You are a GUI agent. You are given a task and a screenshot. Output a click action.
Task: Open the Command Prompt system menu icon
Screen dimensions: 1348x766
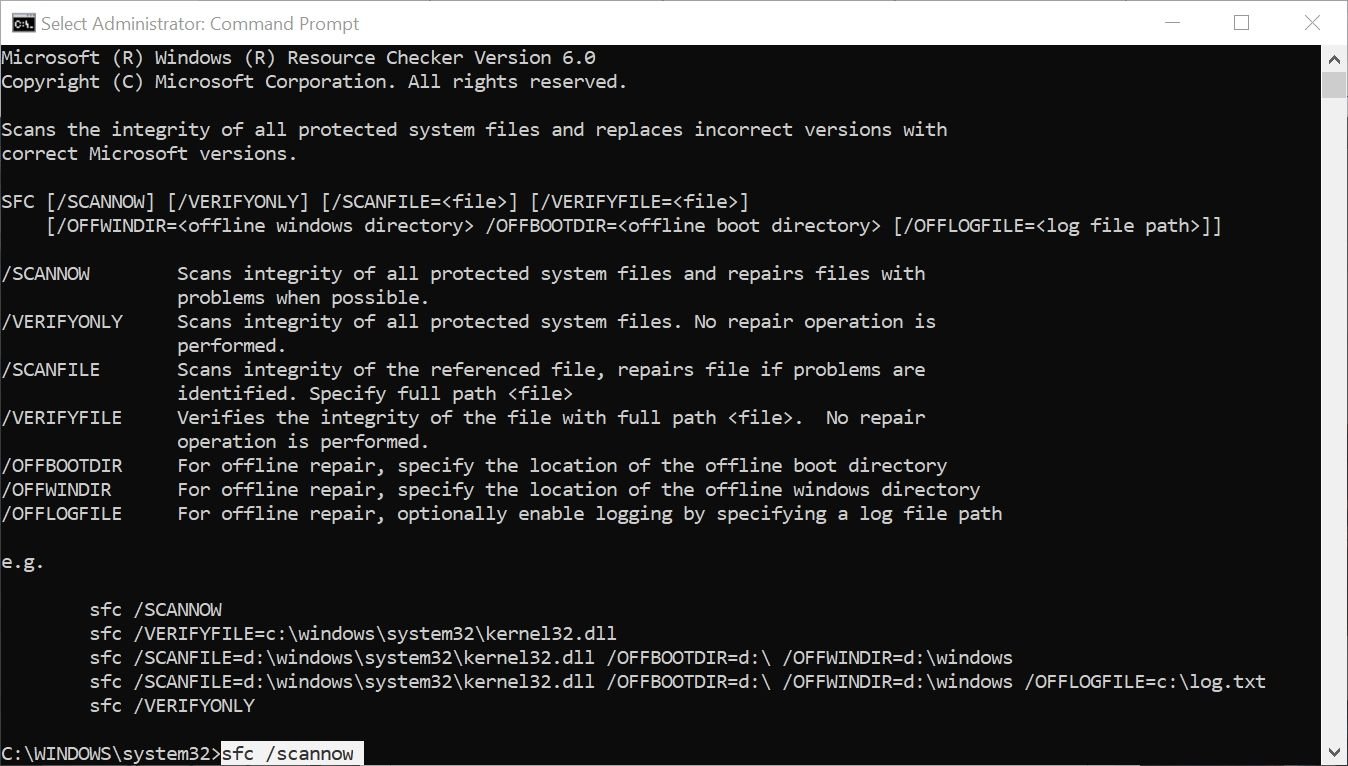click(23, 23)
